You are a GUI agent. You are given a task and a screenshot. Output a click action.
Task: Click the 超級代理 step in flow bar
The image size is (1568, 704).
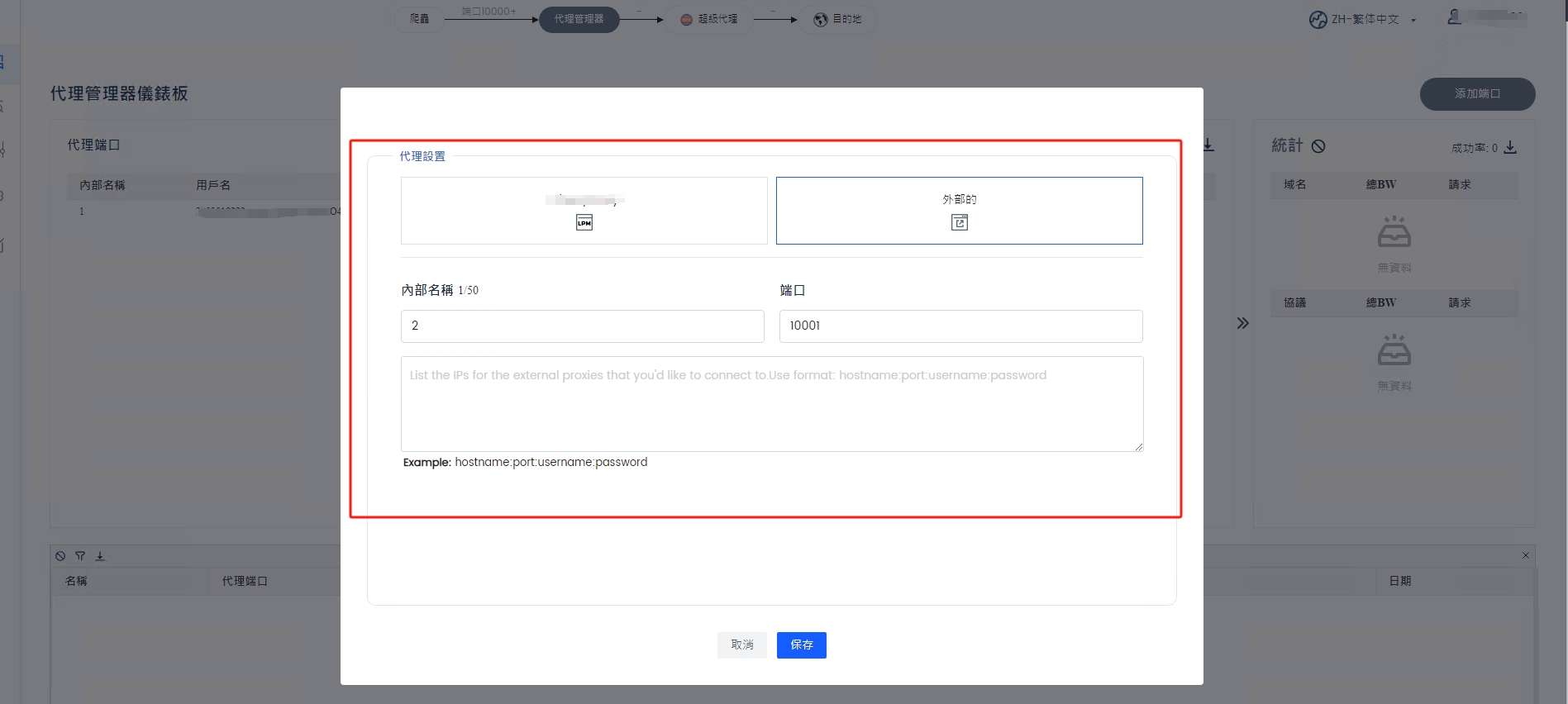tap(710, 19)
